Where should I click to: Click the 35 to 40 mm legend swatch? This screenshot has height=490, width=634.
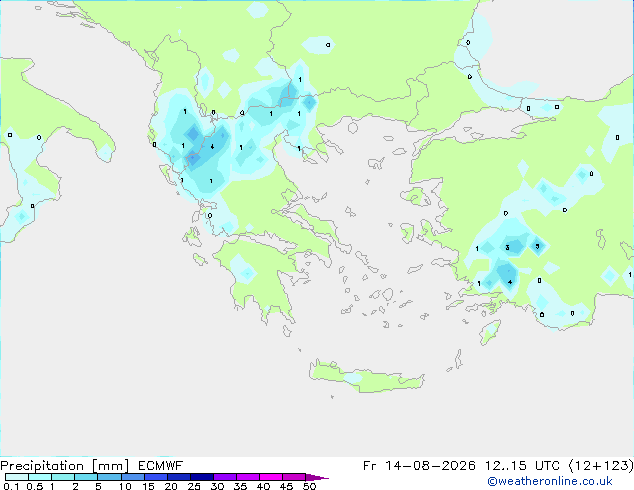[247, 477]
